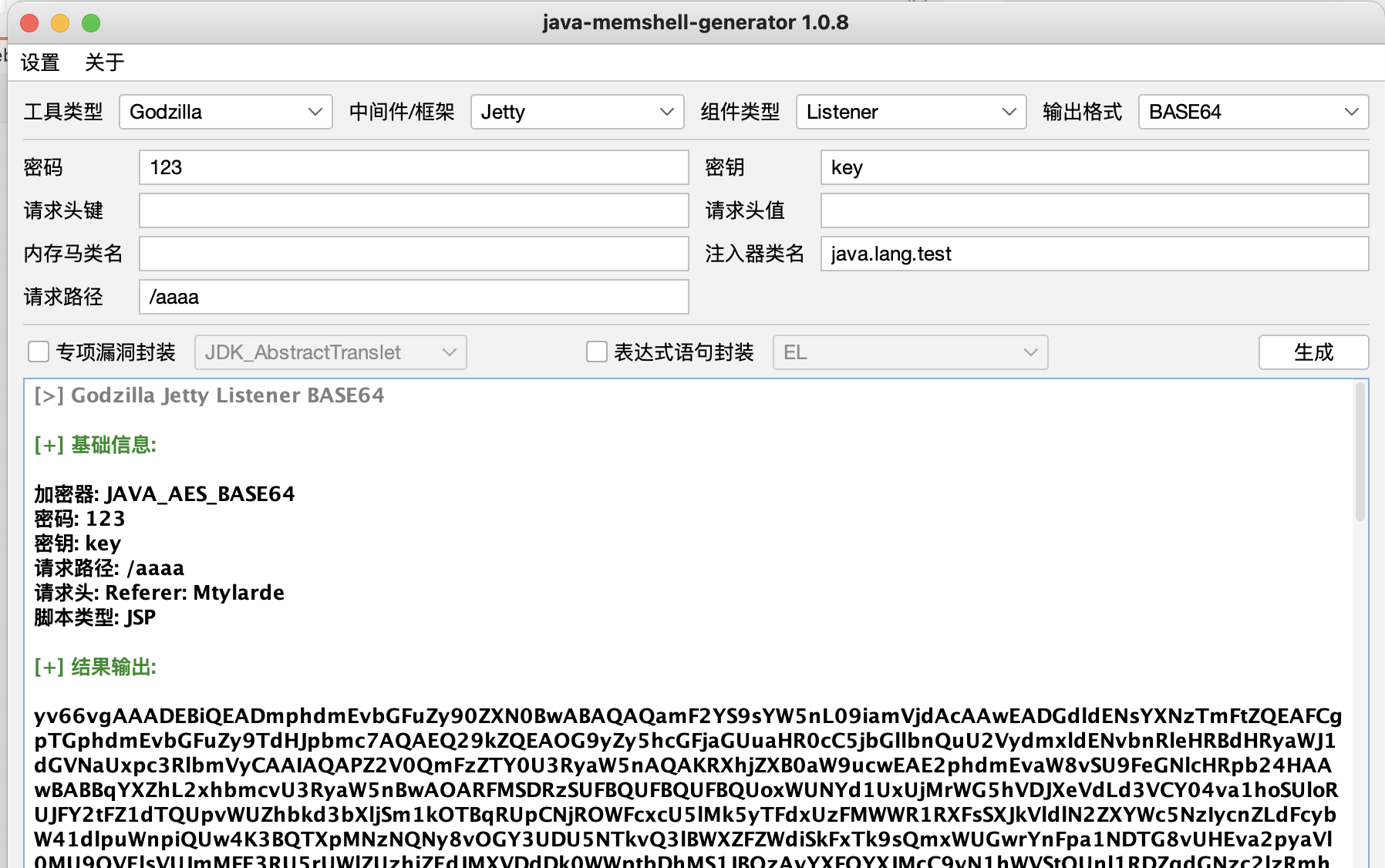The height and width of the screenshot is (868, 1385).
Task: Focus the empty 请求头键 input field
Action: 413,211
